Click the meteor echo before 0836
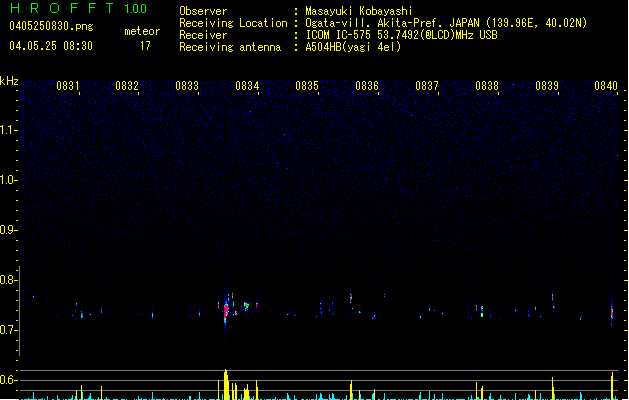The width and height of the screenshot is (629, 400). pos(351,298)
